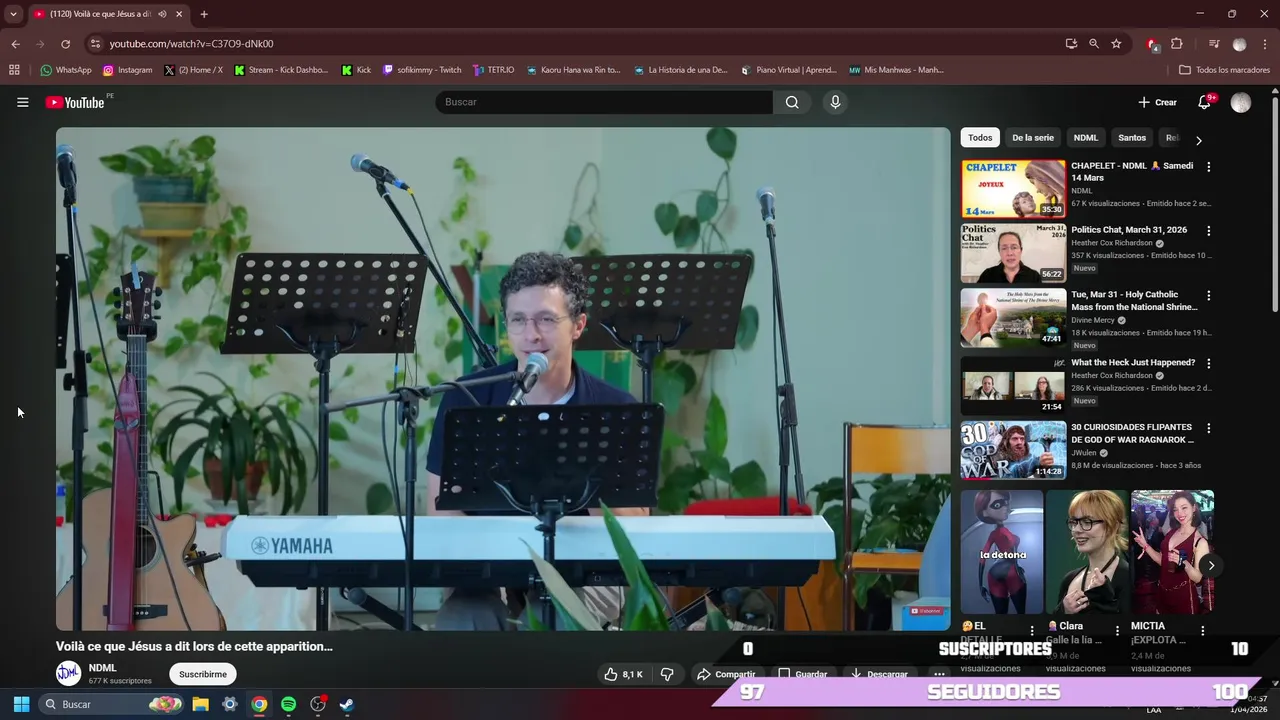Click Divine Mercy channel name
The height and width of the screenshot is (720, 1280).
pyautogui.click(x=1092, y=320)
